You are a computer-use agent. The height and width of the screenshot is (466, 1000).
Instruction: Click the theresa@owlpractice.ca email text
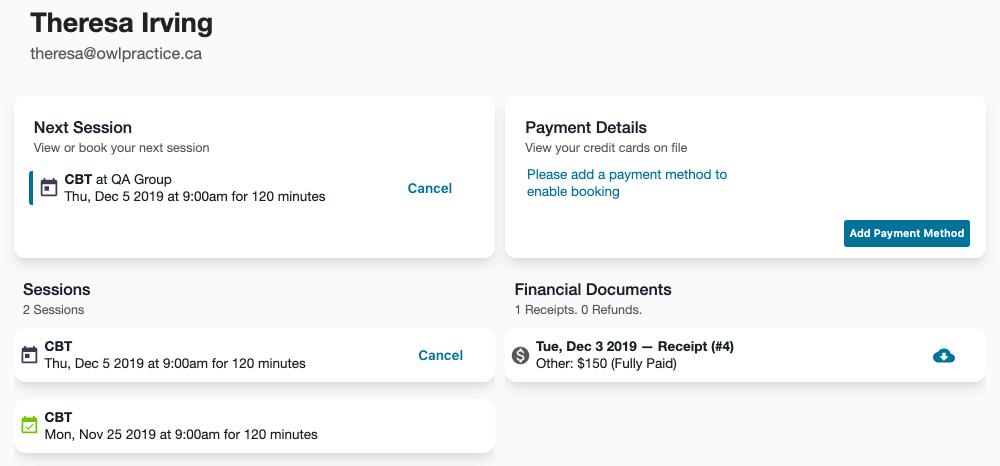click(116, 54)
